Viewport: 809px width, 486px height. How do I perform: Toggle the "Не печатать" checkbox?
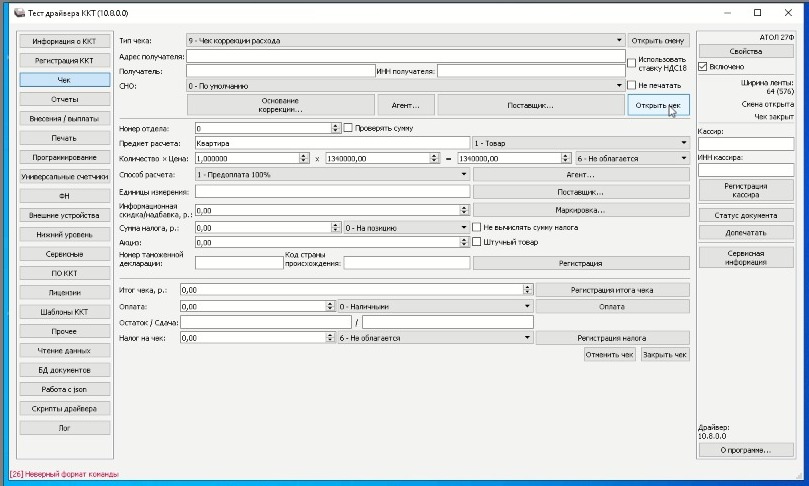click(x=631, y=86)
